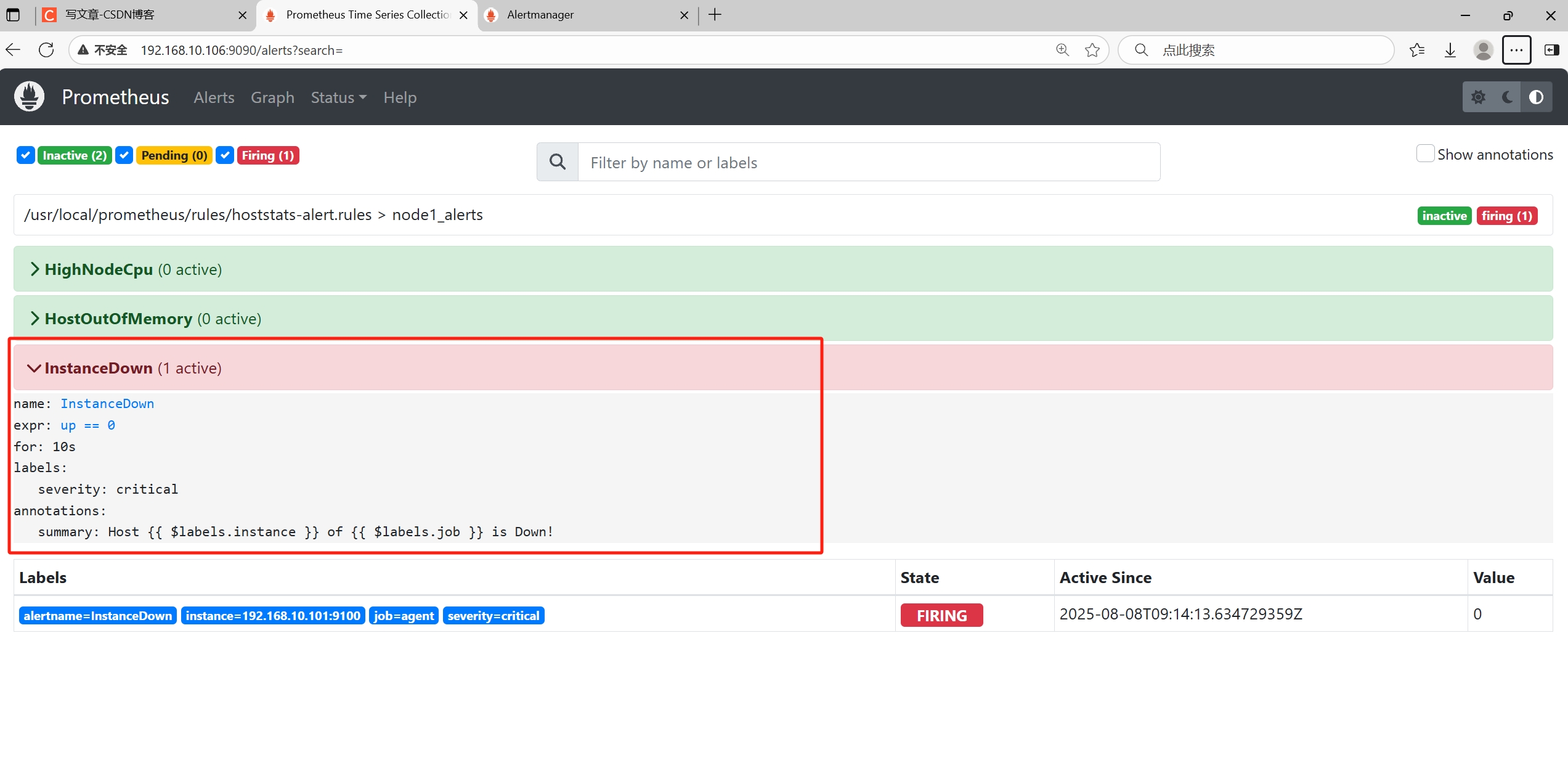Click the browser search box field
The image size is (1568, 784).
1256,50
